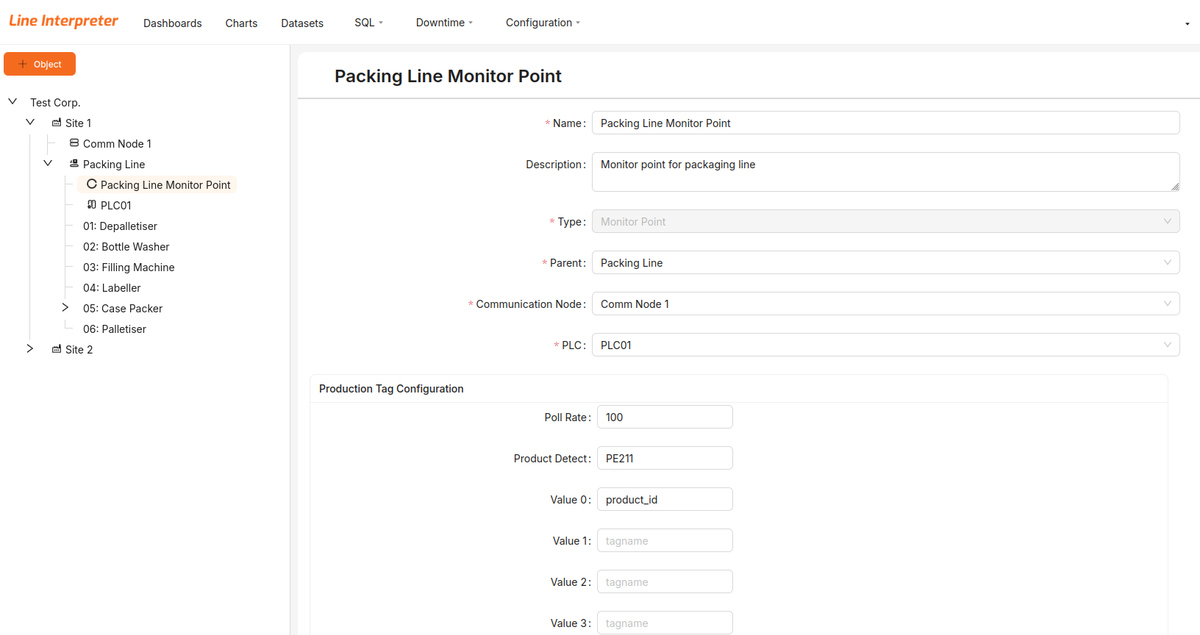The height and width of the screenshot is (635, 1200).
Task: Open the PLC dropdown showing PLC01
Action: (884, 344)
